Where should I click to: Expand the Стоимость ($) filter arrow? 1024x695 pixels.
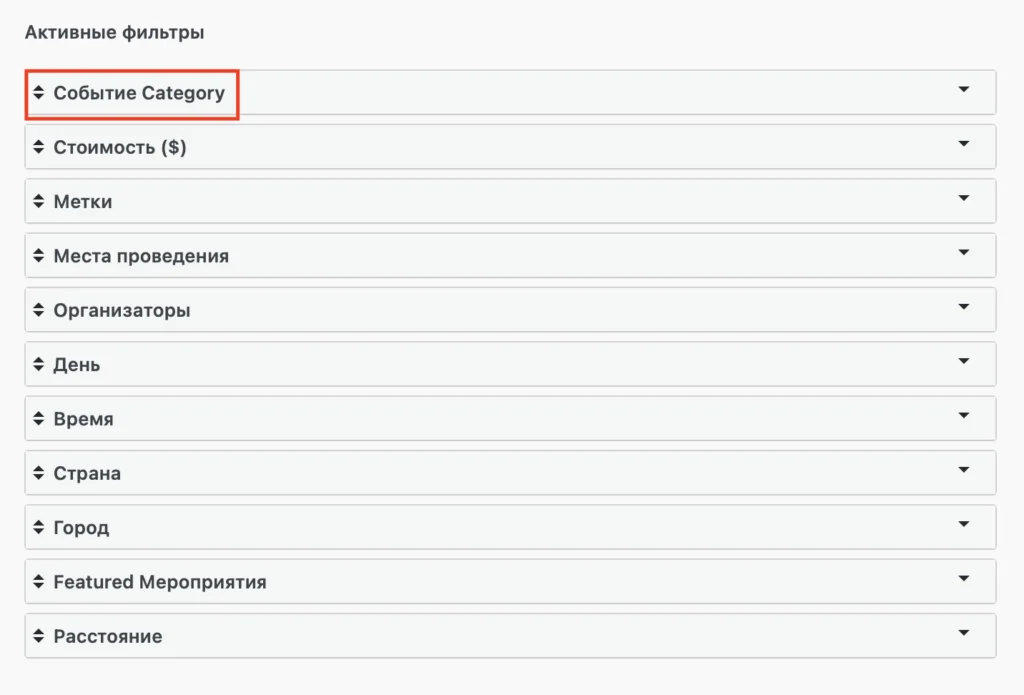(964, 144)
